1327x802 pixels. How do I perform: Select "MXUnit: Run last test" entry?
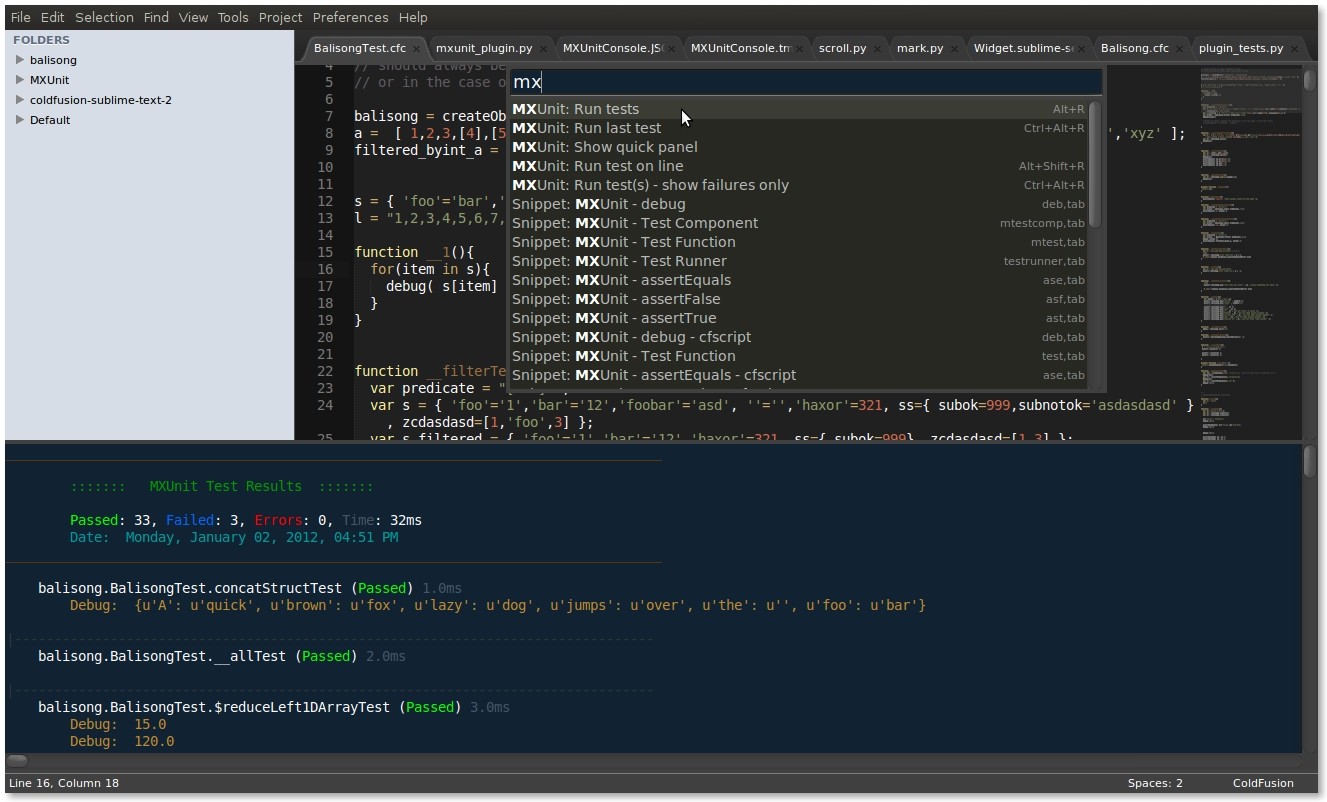(x=588, y=128)
